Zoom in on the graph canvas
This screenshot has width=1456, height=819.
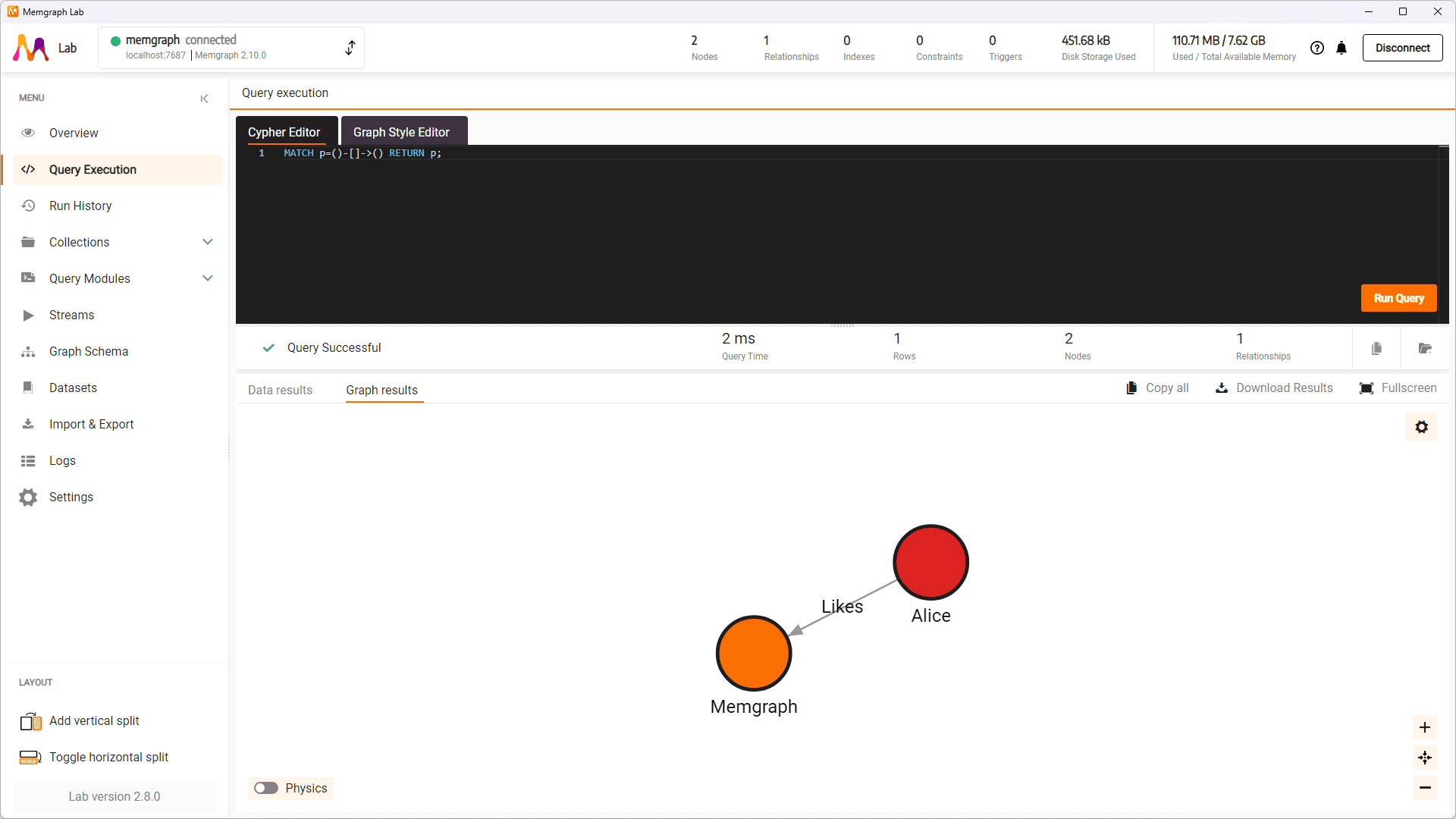point(1425,726)
